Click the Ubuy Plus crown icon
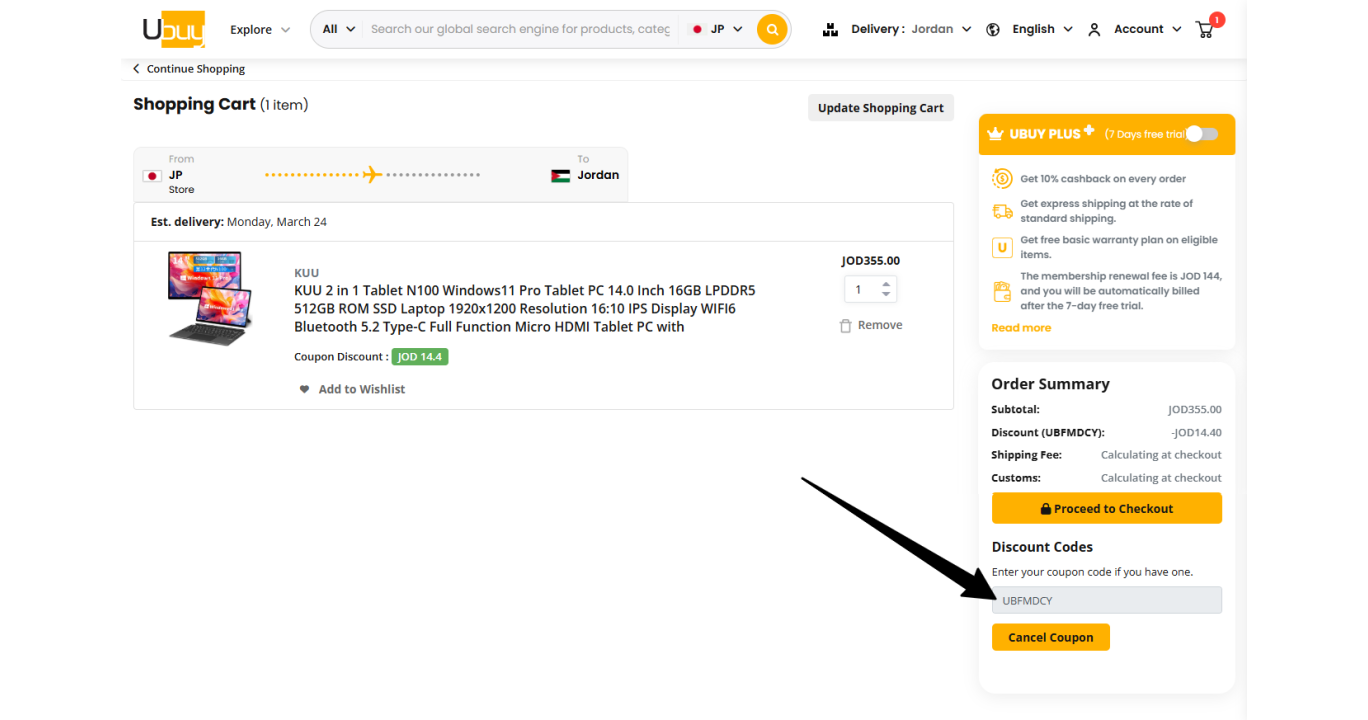Screen dimensions: 1368x720 995,134
